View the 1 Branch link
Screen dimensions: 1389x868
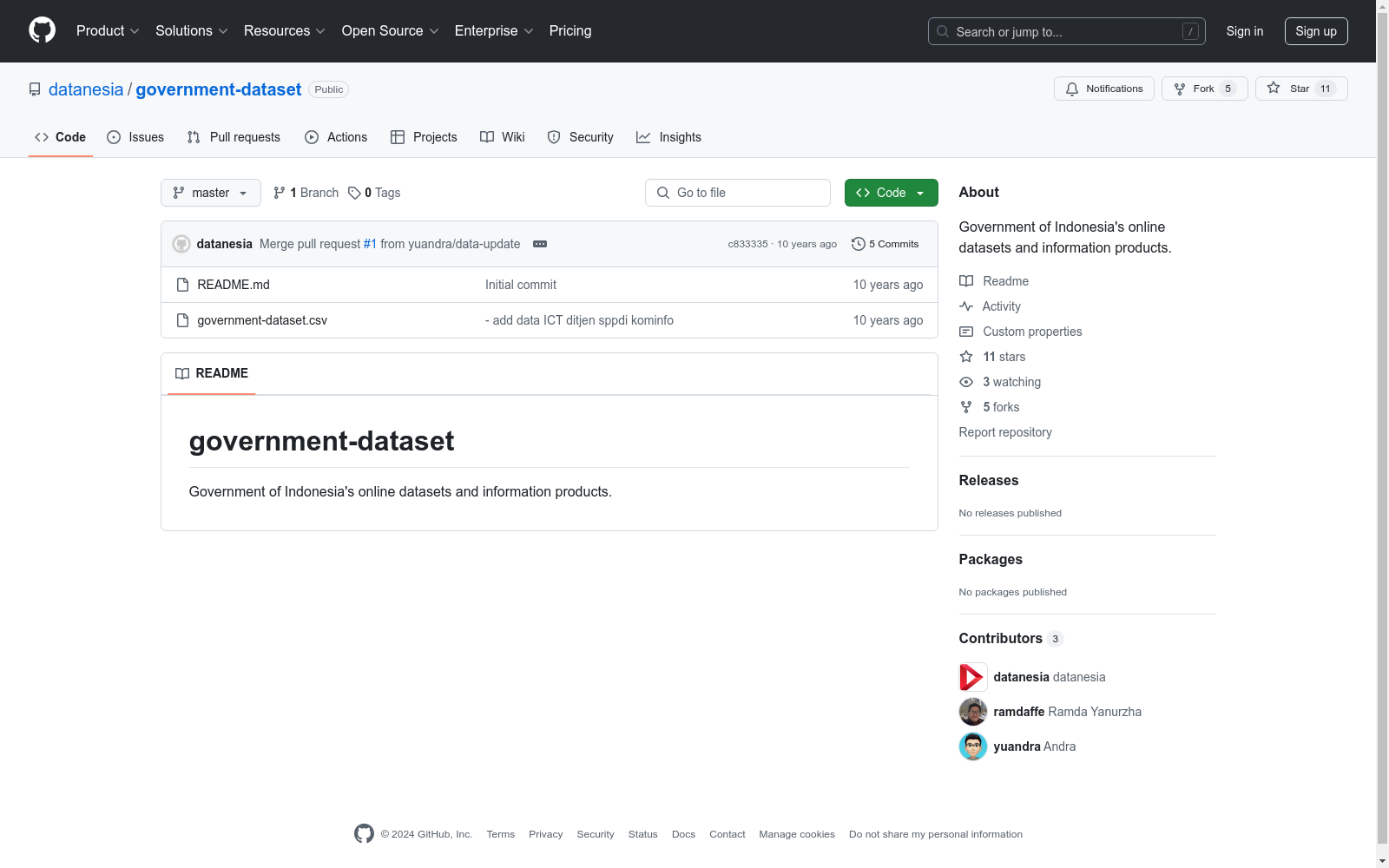coord(306,193)
